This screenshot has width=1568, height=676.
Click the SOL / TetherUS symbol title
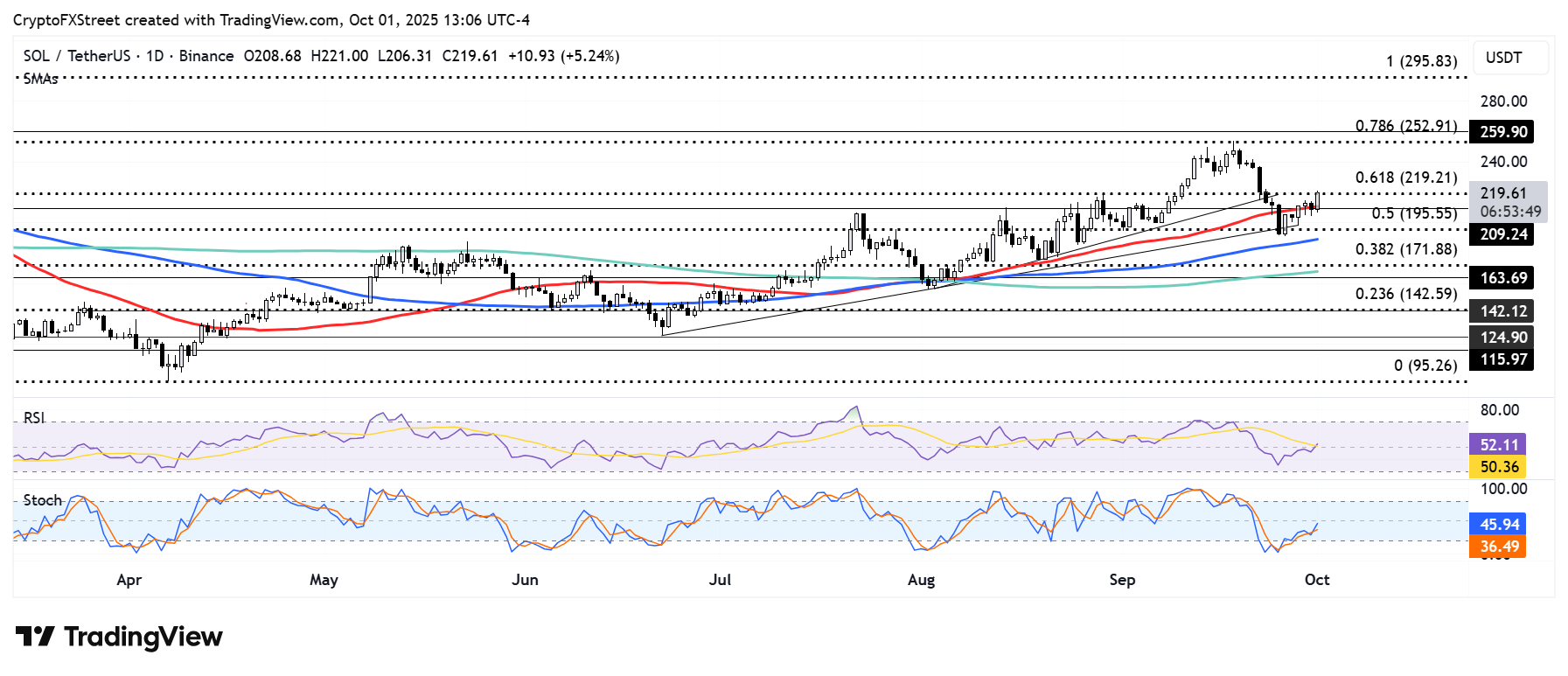pos(76,56)
